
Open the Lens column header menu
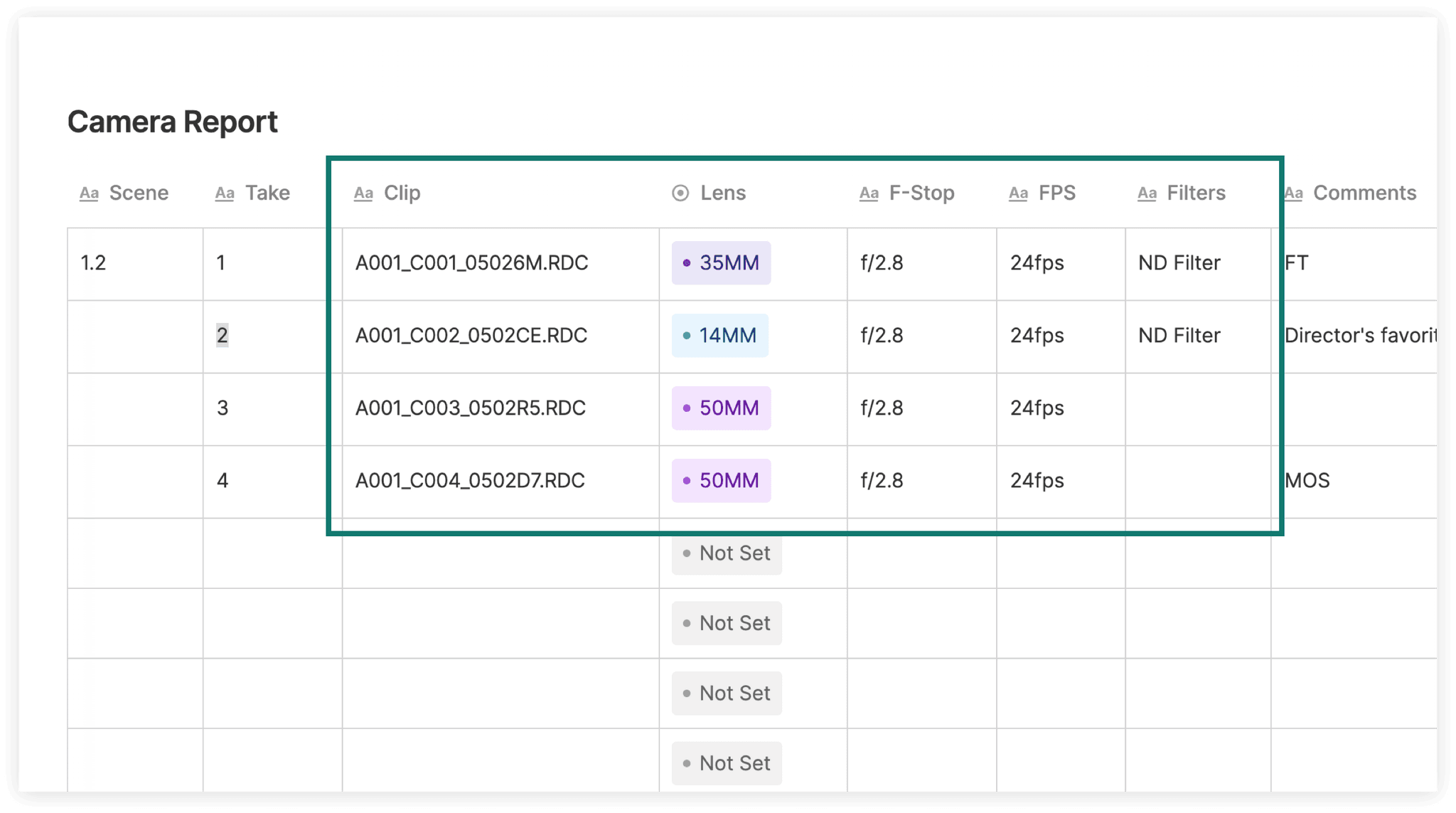[722, 193]
